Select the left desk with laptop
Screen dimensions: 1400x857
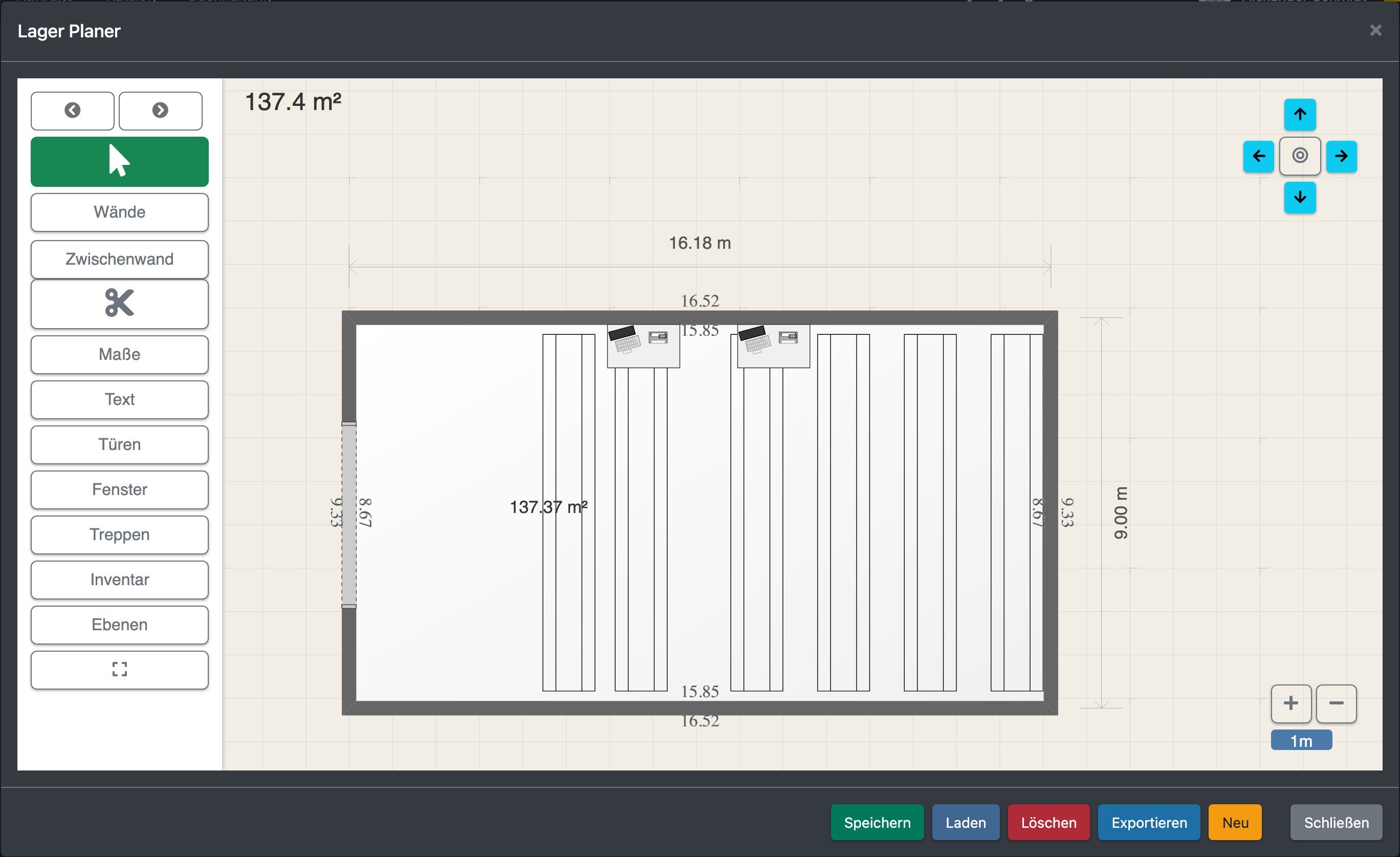tap(643, 346)
